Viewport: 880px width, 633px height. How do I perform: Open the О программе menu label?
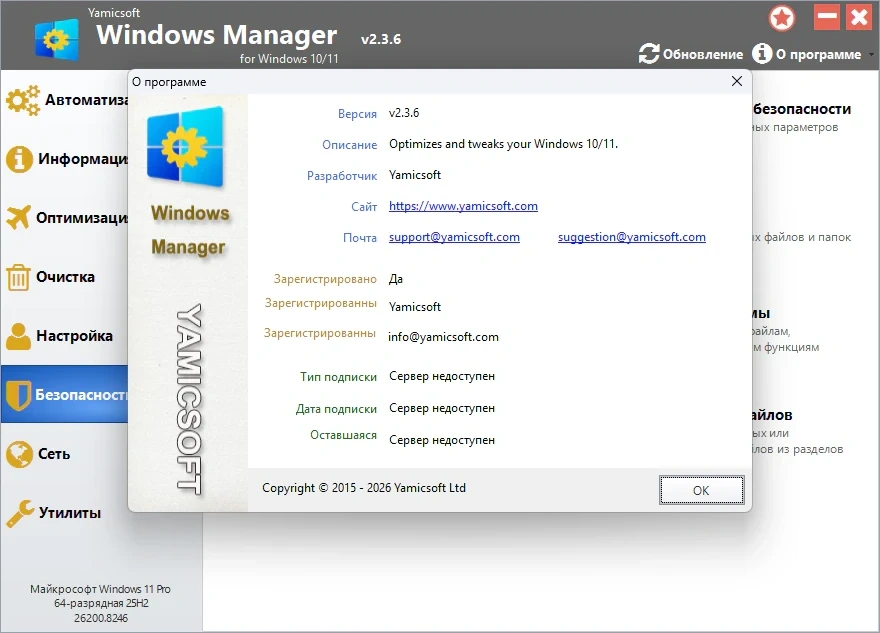point(818,54)
